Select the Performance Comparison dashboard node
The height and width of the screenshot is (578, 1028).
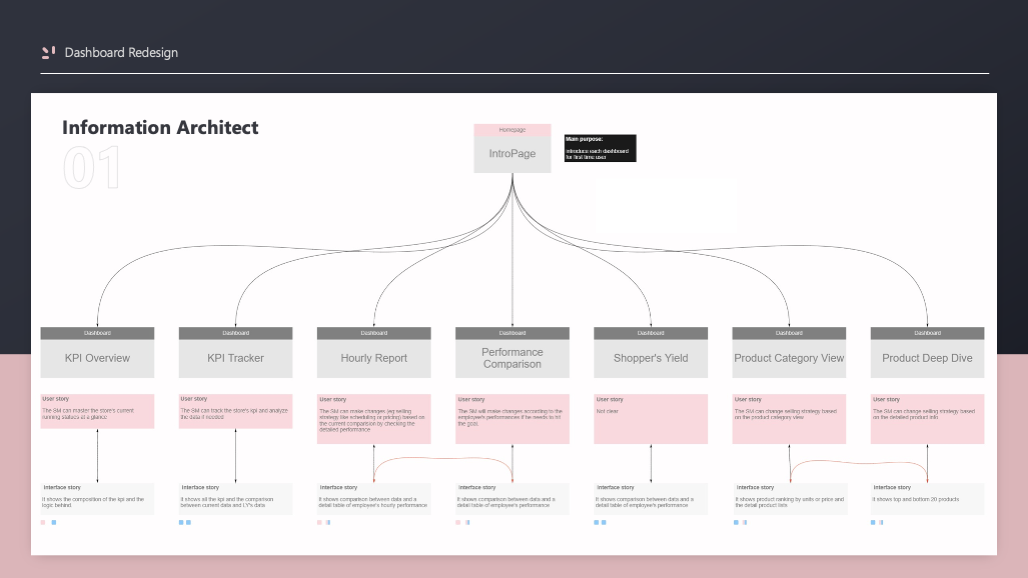point(512,358)
